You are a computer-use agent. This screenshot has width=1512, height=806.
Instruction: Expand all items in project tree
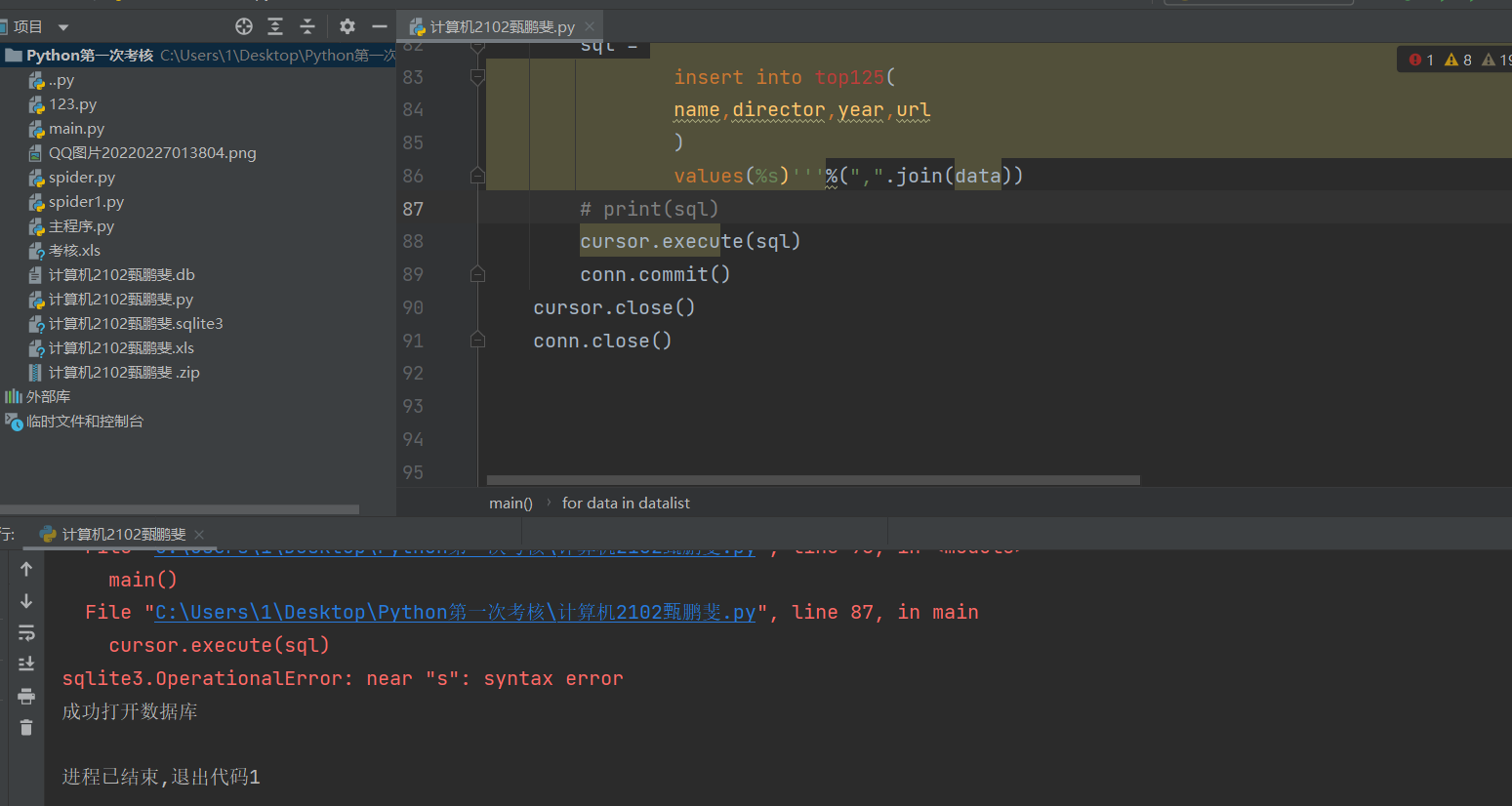tap(275, 26)
